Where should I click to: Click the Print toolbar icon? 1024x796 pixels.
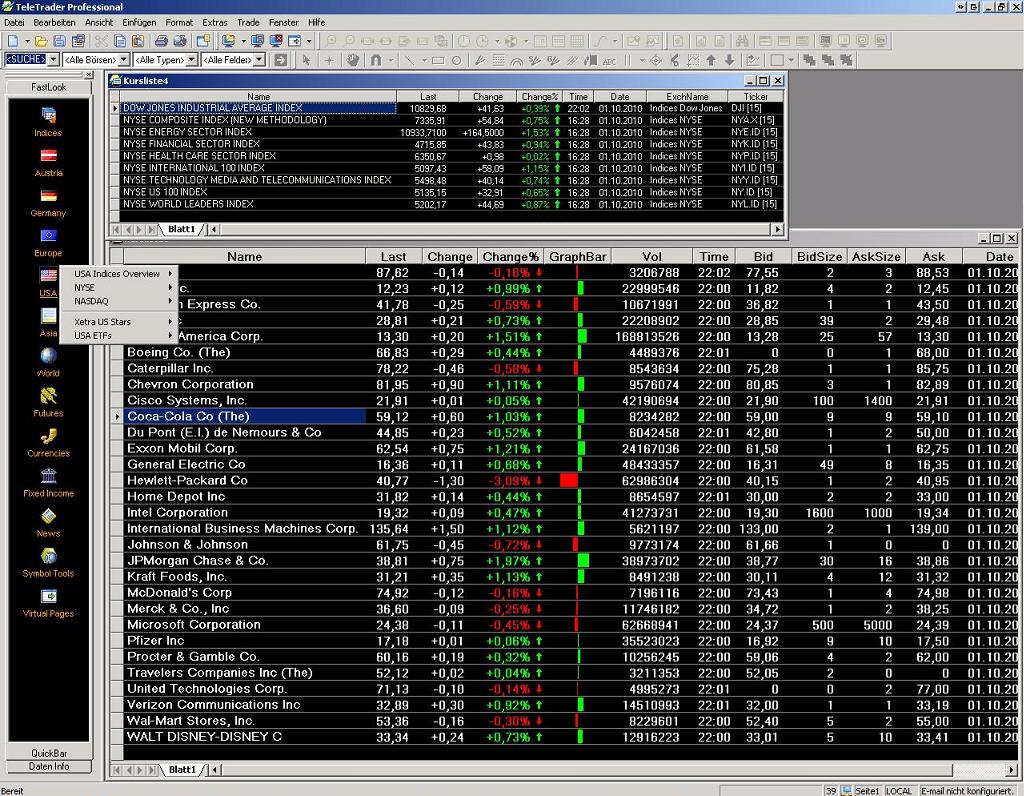pyautogui.click(x=161, y=41)
